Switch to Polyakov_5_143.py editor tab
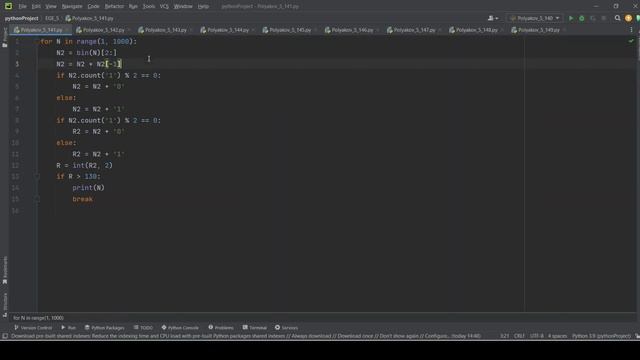Screen dimensions: 640x360 (165, 30)
